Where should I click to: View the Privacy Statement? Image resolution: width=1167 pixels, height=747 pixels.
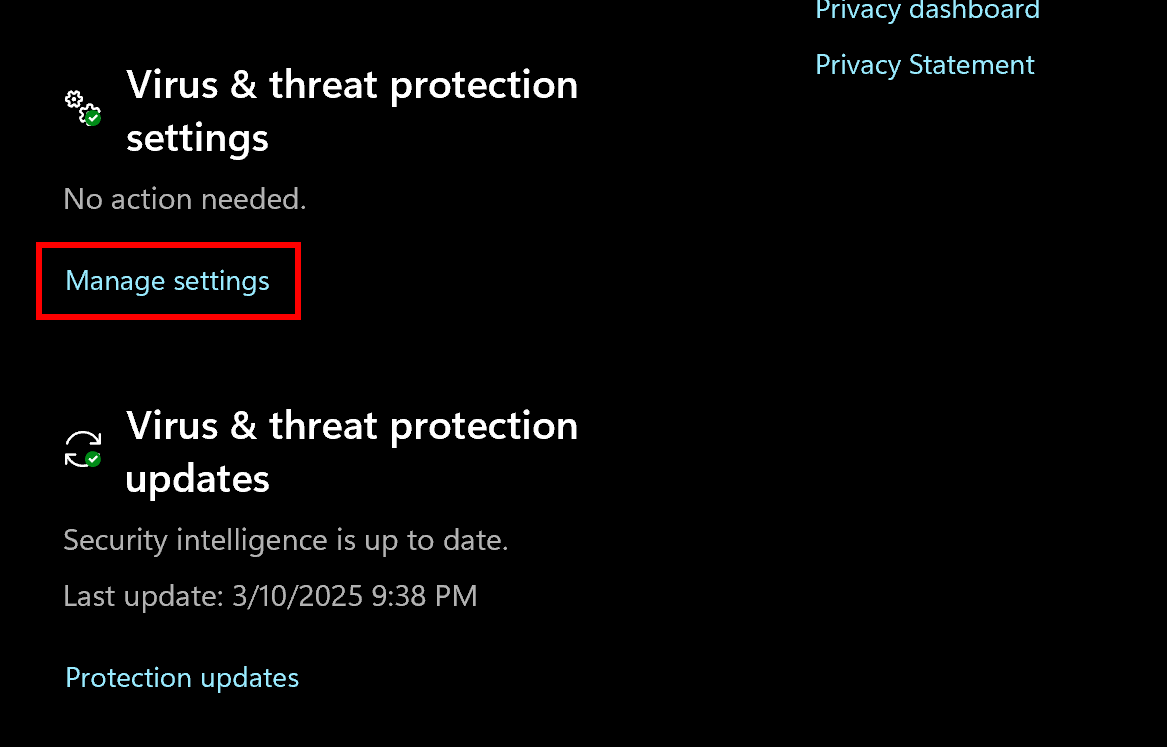924,65
